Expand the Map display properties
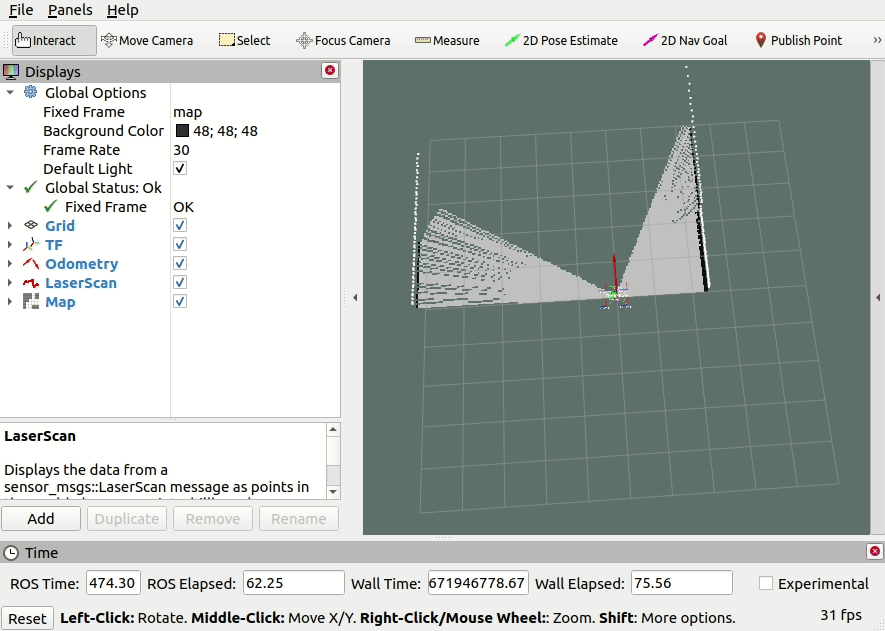This screenshot has height=631, width=885. 10,301
